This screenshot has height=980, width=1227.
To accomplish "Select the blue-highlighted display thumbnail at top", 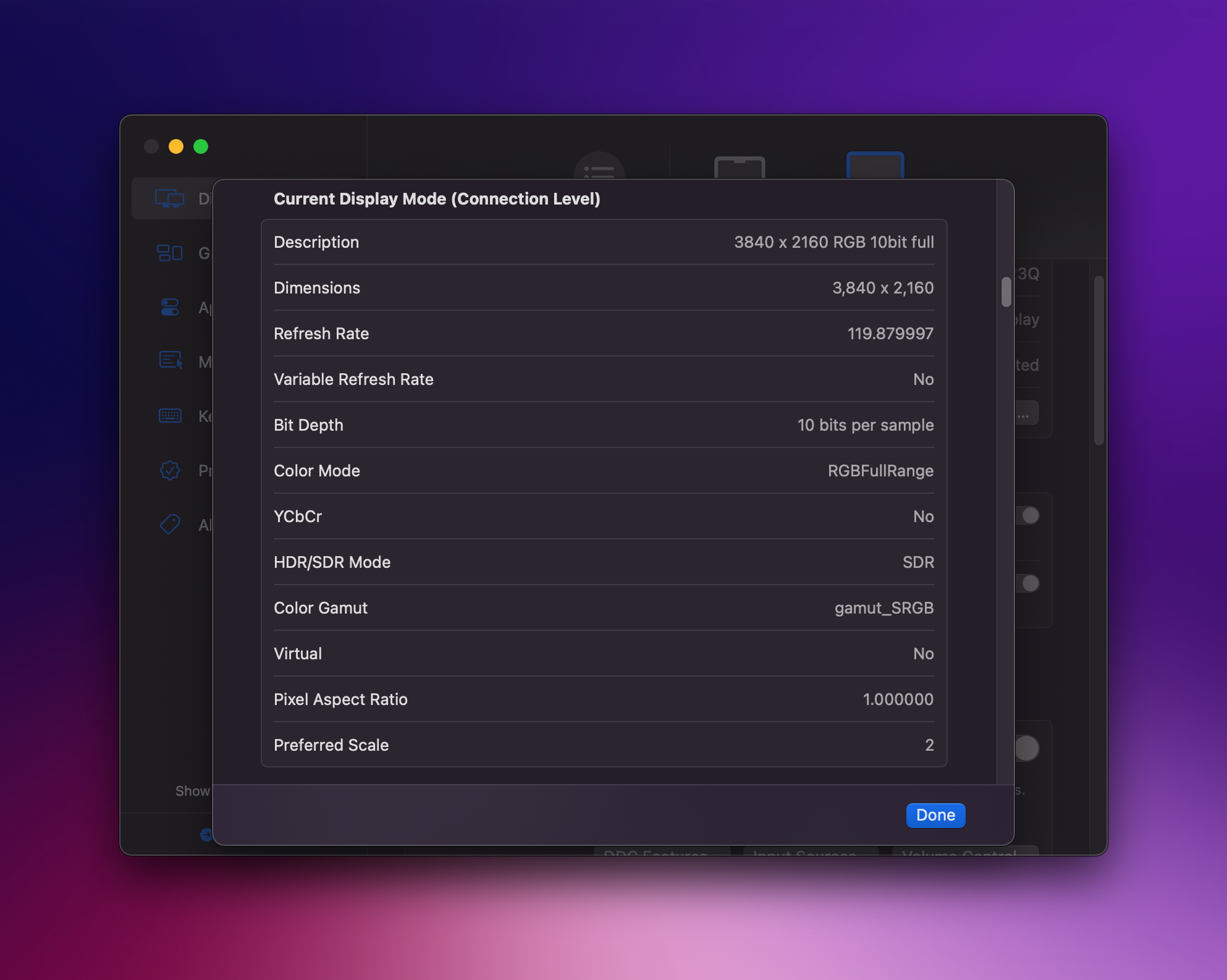I will point(875,166).
